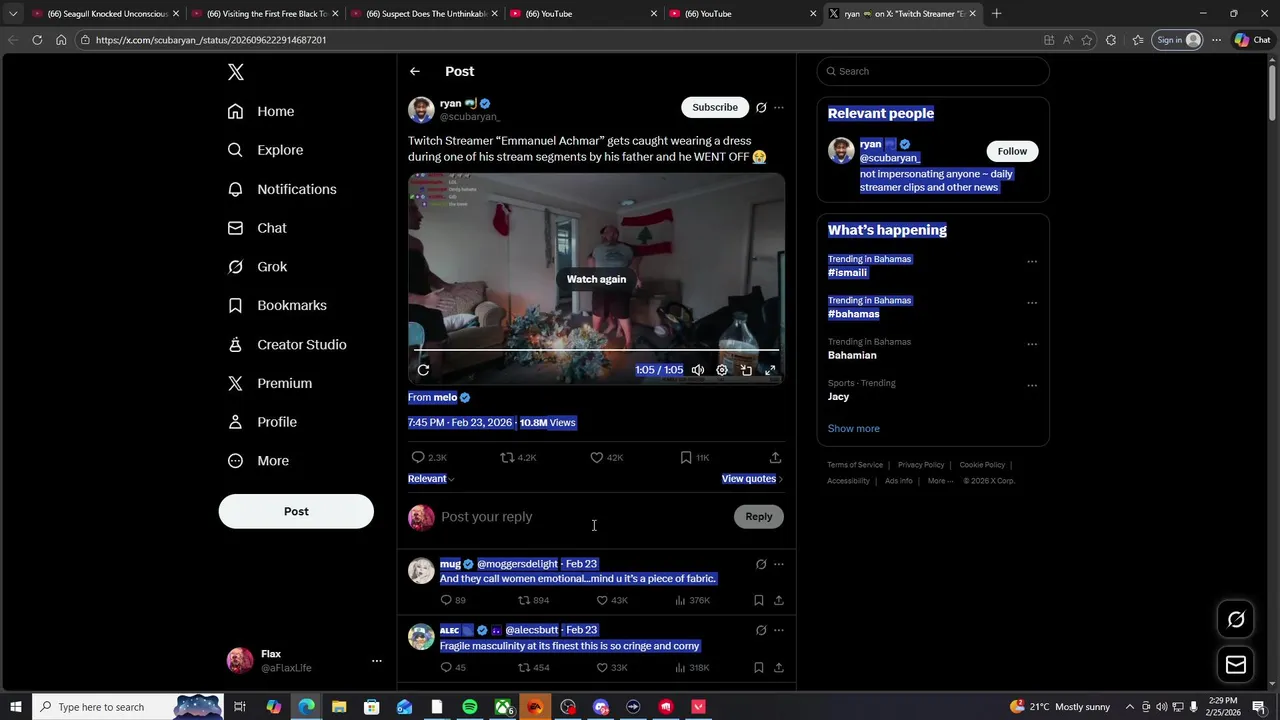The image size is (1280, 720).
Task: Open #ismaili trend options
Action: tap(1032, 262)
